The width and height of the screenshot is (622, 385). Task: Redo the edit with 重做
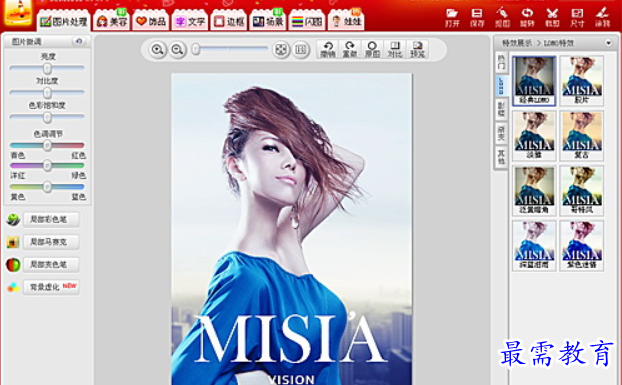349,49
